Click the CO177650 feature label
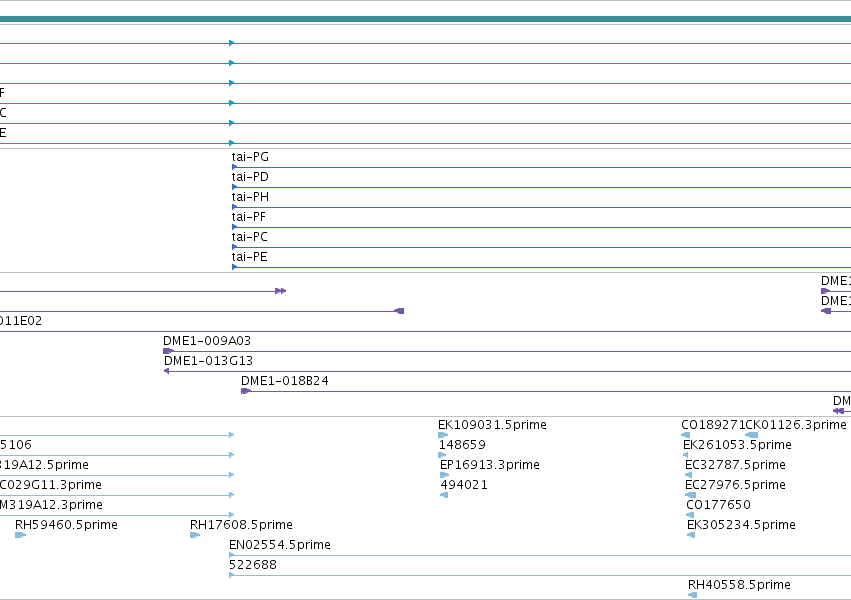851x600 pixels. pos(719,505)
